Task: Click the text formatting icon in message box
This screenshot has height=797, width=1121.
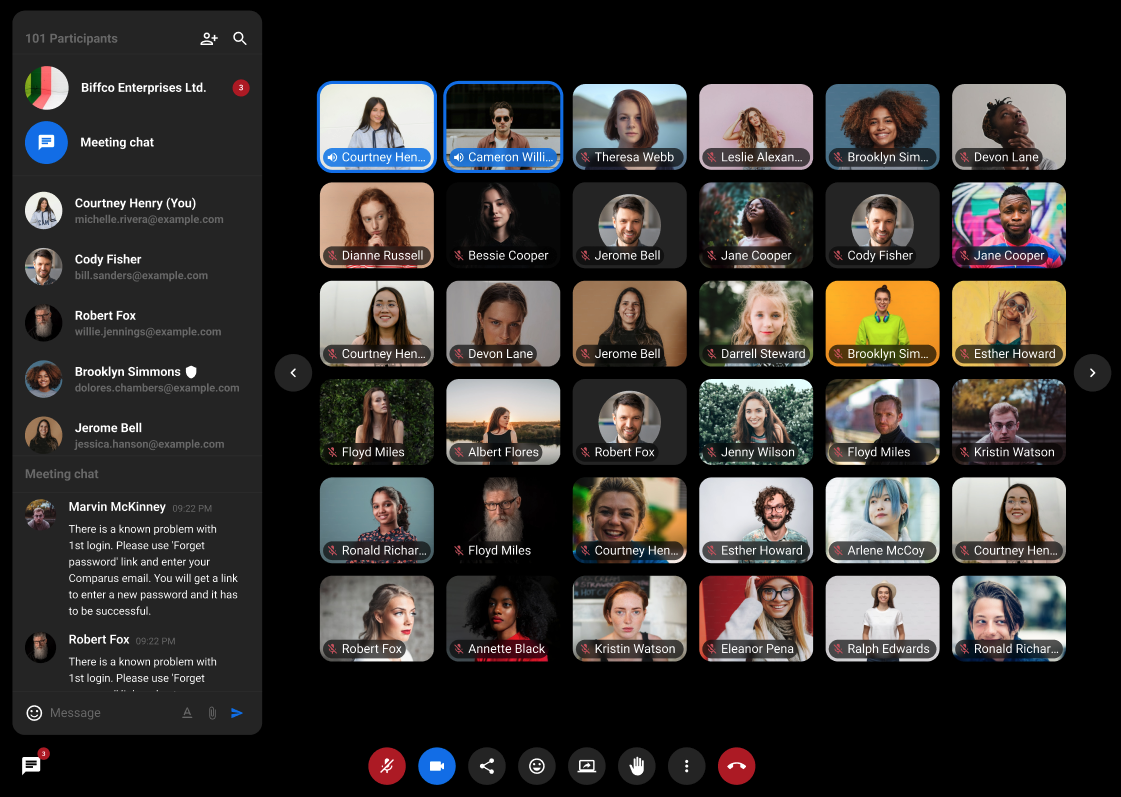Action: (187, 713)
